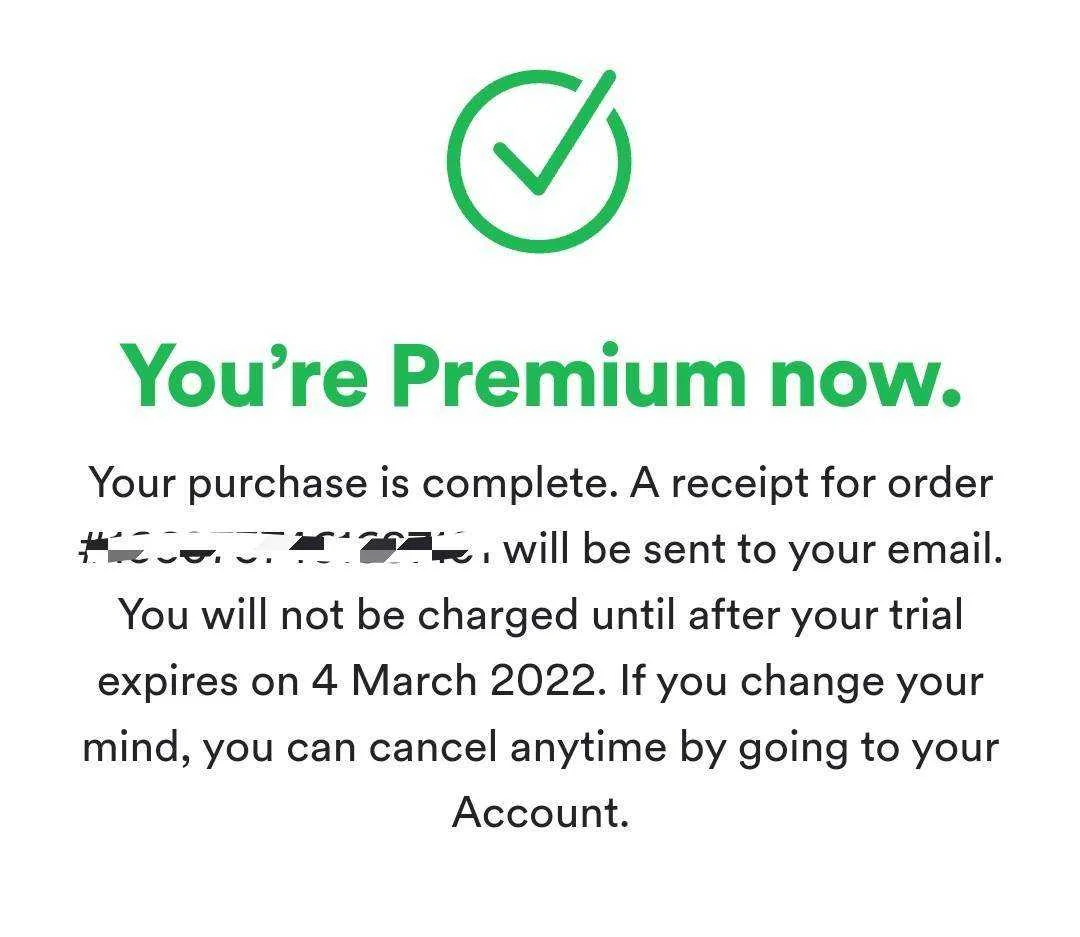Screen dimensions: 1080x937
Task: Click the green checkmark confirmation icon
Action: click(x=539, y=161)
